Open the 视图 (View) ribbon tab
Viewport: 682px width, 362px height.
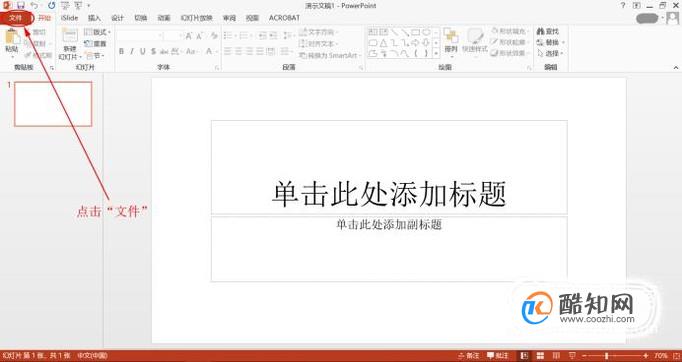click(252, 18)
